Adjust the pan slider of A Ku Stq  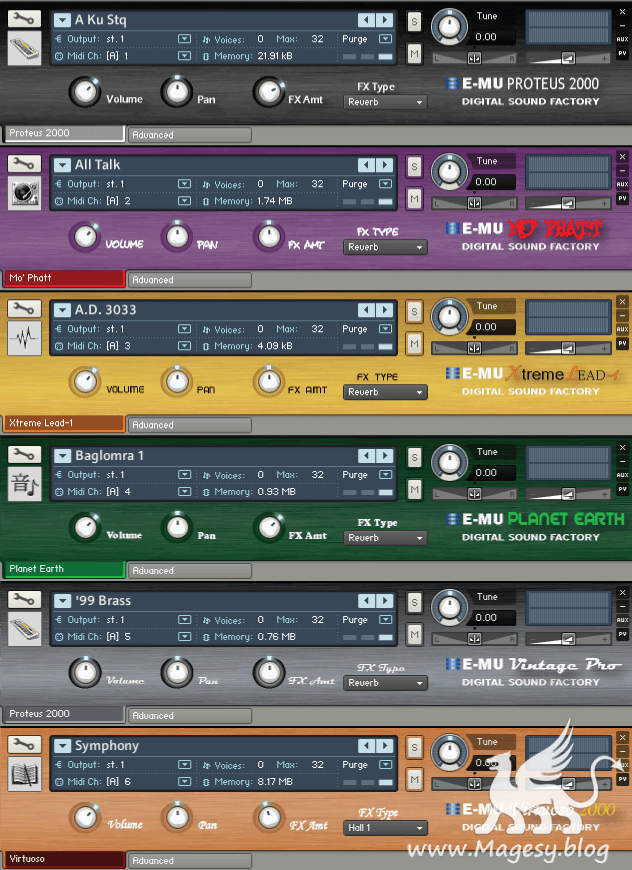coord(474,58)
